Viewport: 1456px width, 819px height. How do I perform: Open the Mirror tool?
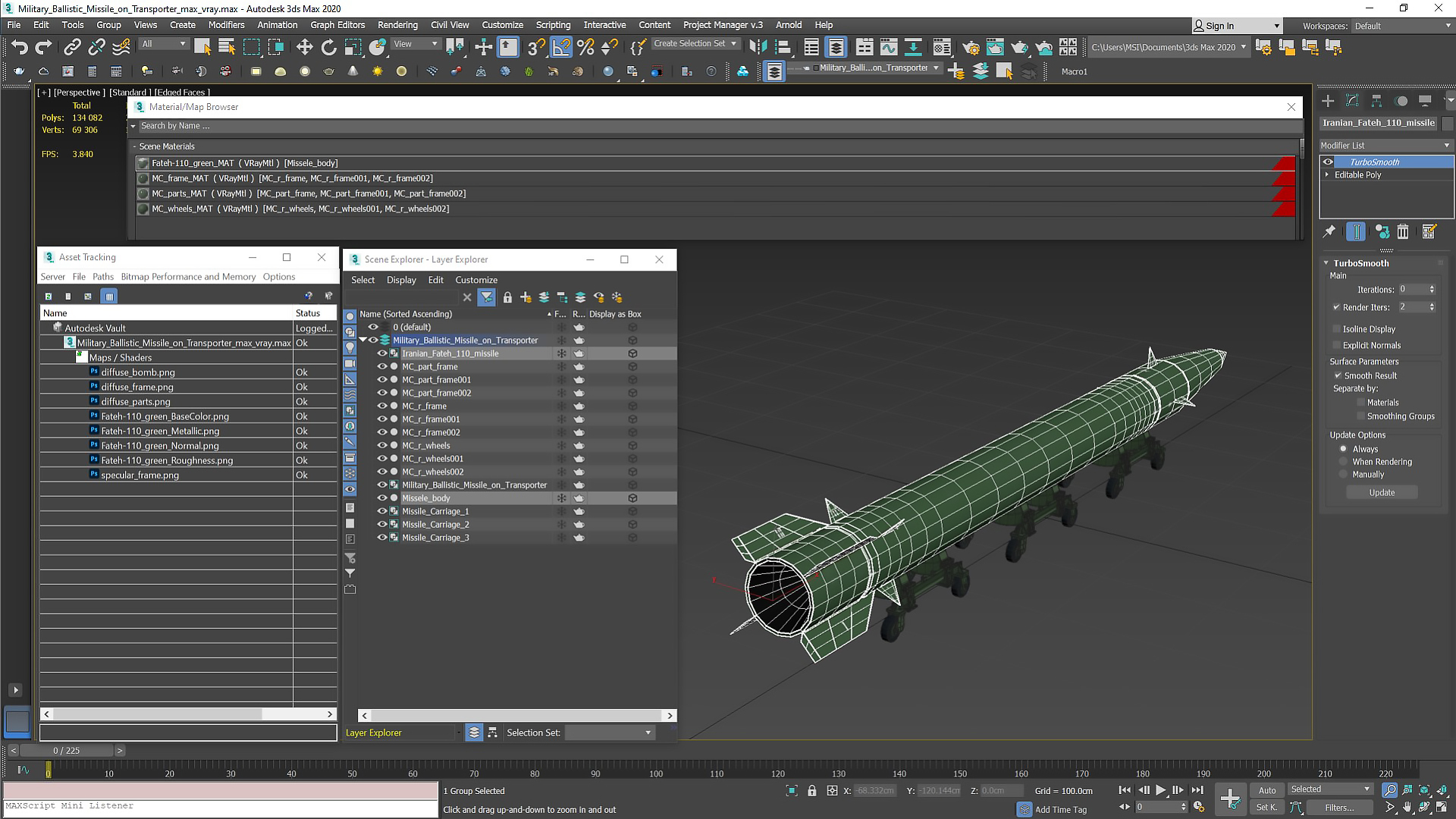[758, 47]
